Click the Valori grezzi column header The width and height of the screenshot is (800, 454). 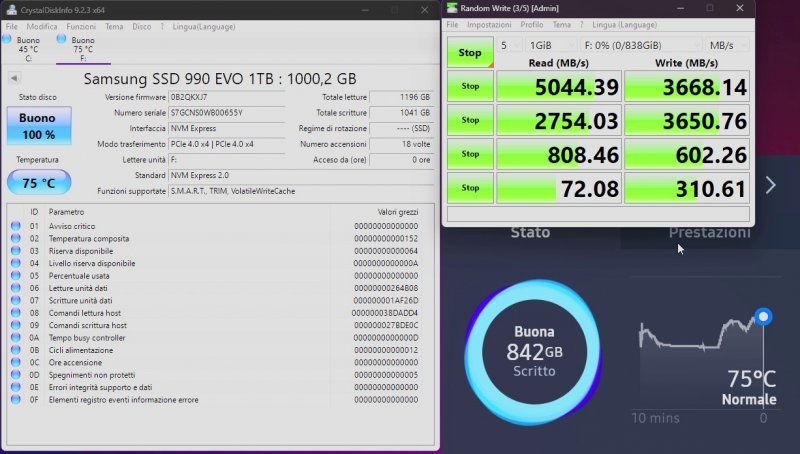click(x=397, y=212)
